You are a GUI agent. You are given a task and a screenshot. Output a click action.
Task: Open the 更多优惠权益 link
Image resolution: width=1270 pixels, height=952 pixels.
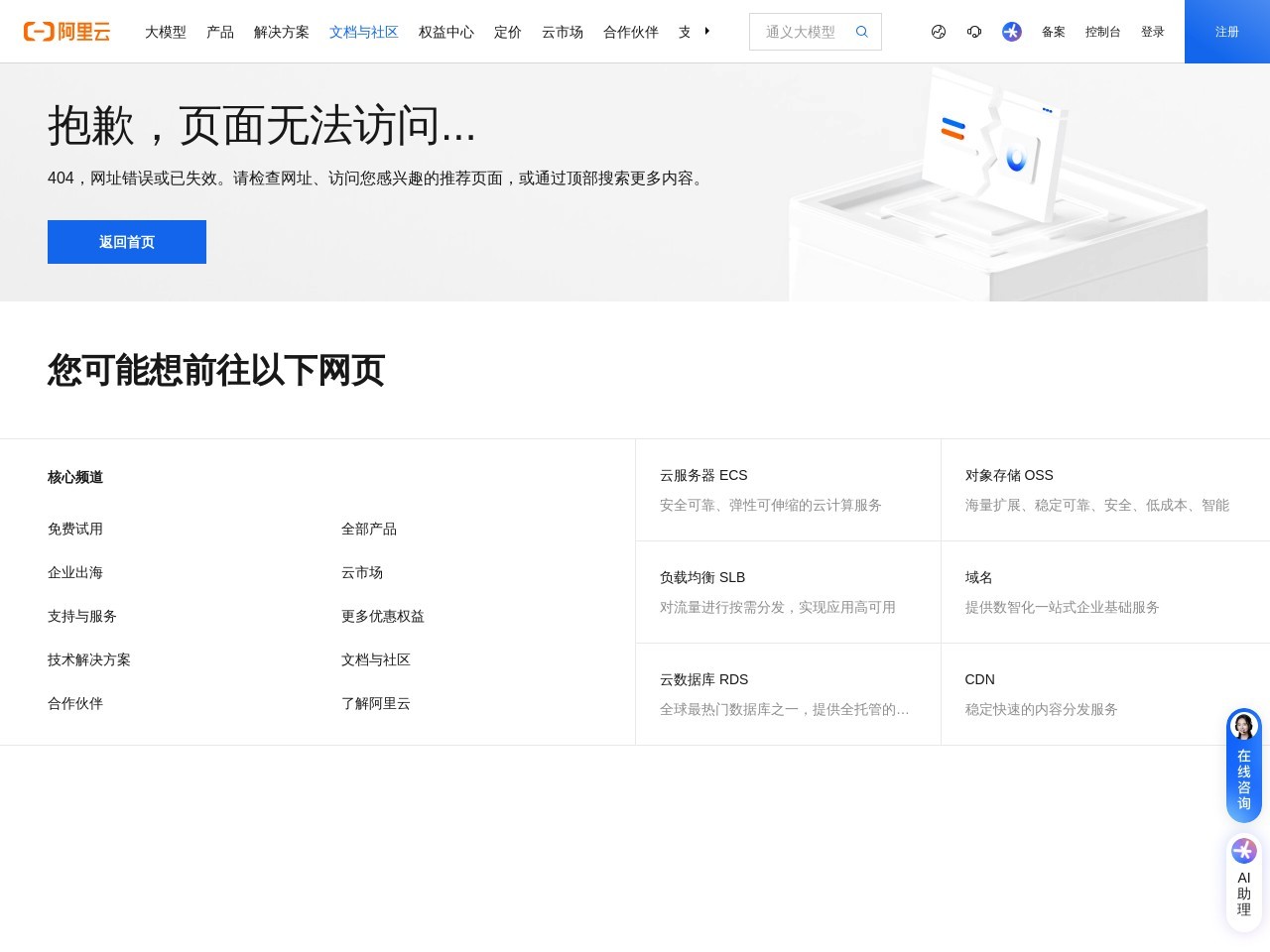(x=383, y=616)
